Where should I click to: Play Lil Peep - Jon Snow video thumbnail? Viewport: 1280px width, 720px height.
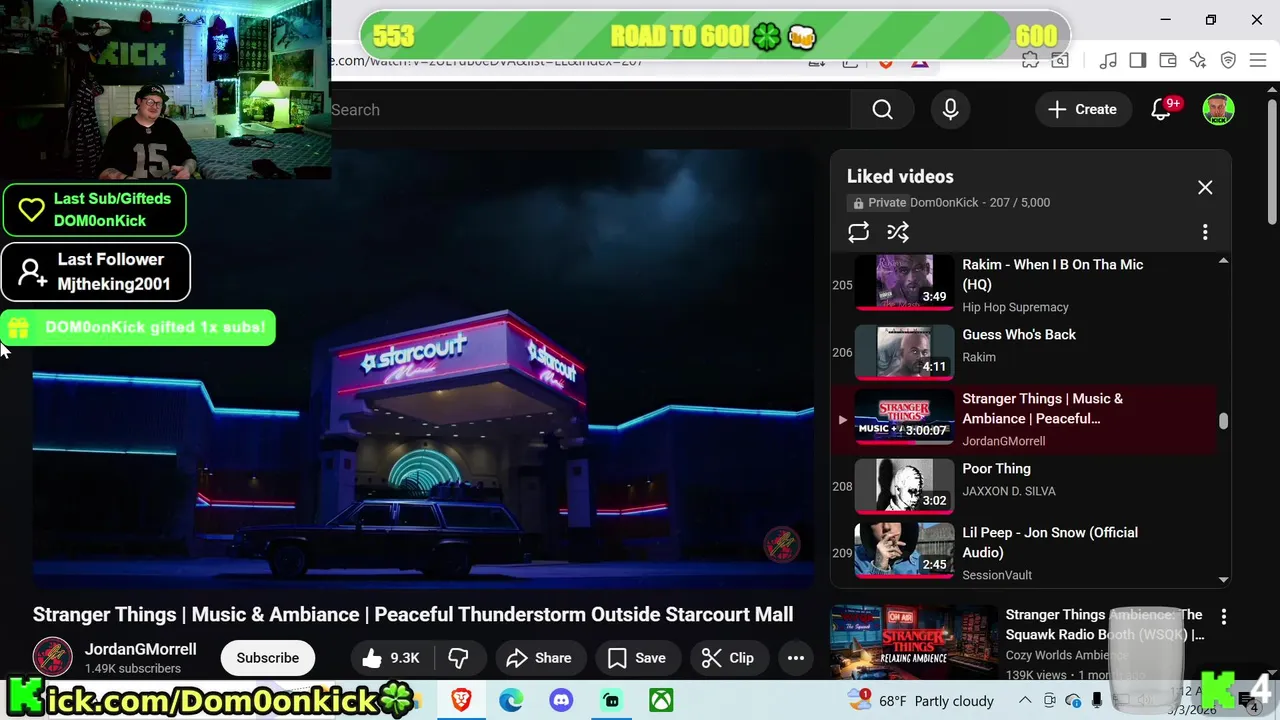coord(905,550)
